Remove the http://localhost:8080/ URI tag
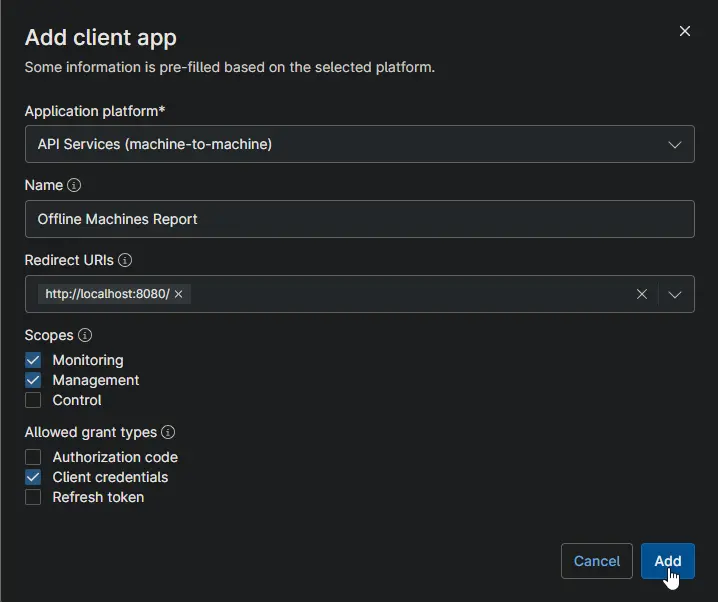 [x=179, y=294]
